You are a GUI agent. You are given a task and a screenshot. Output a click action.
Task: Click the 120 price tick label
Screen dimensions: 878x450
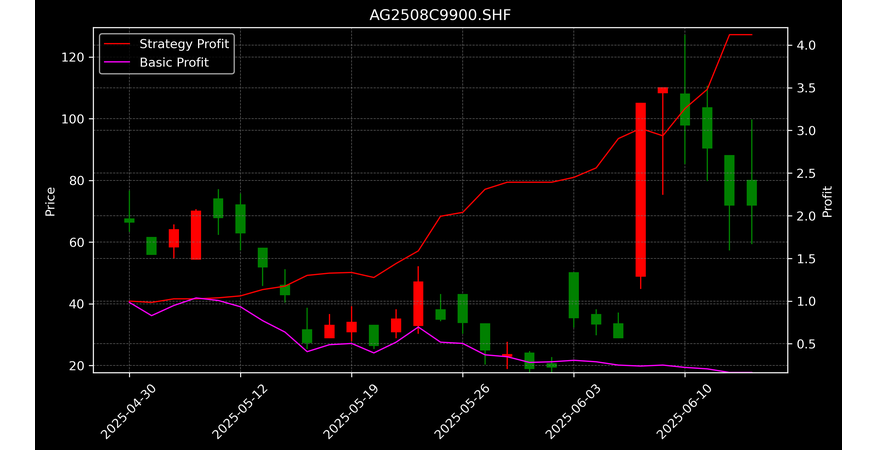(73, 58)
